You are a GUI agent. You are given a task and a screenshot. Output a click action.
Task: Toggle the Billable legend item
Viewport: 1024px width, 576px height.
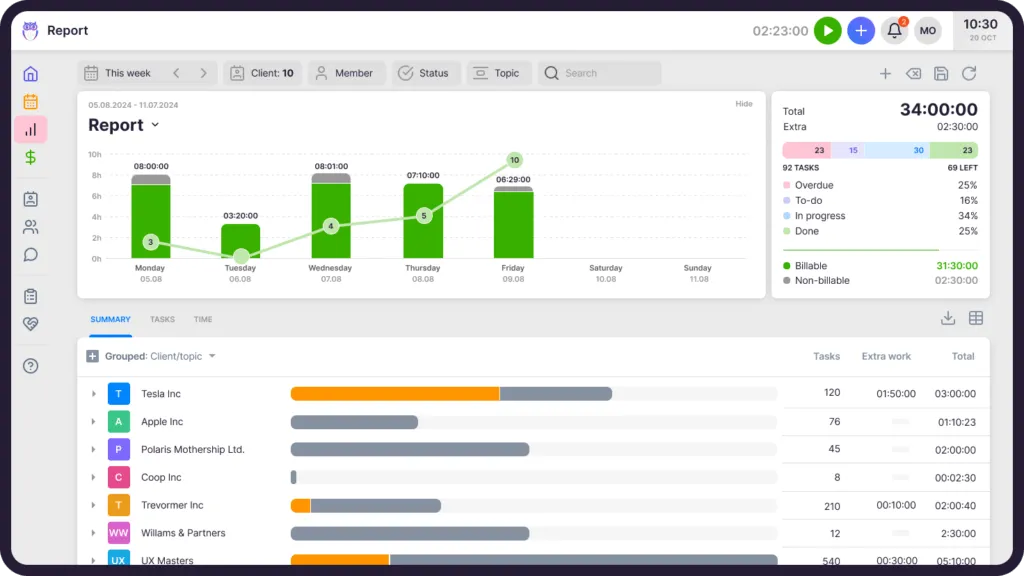coord(812,265)
